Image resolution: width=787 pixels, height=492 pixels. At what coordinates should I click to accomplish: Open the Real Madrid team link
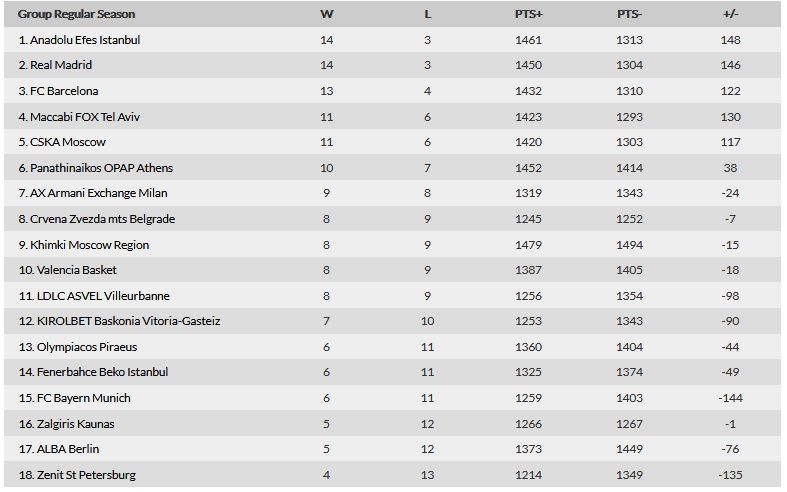click(x=61, y=65)
